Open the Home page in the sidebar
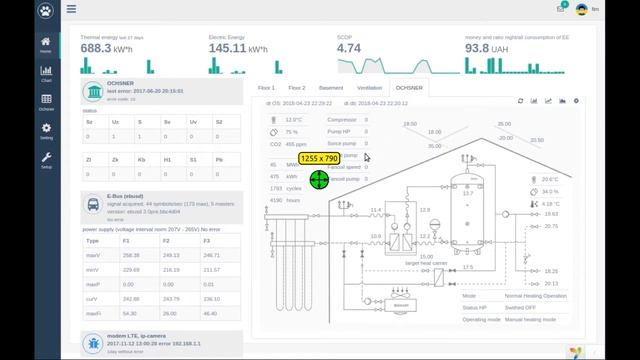This screenshot has height=360, width=640. pos(46,44)
